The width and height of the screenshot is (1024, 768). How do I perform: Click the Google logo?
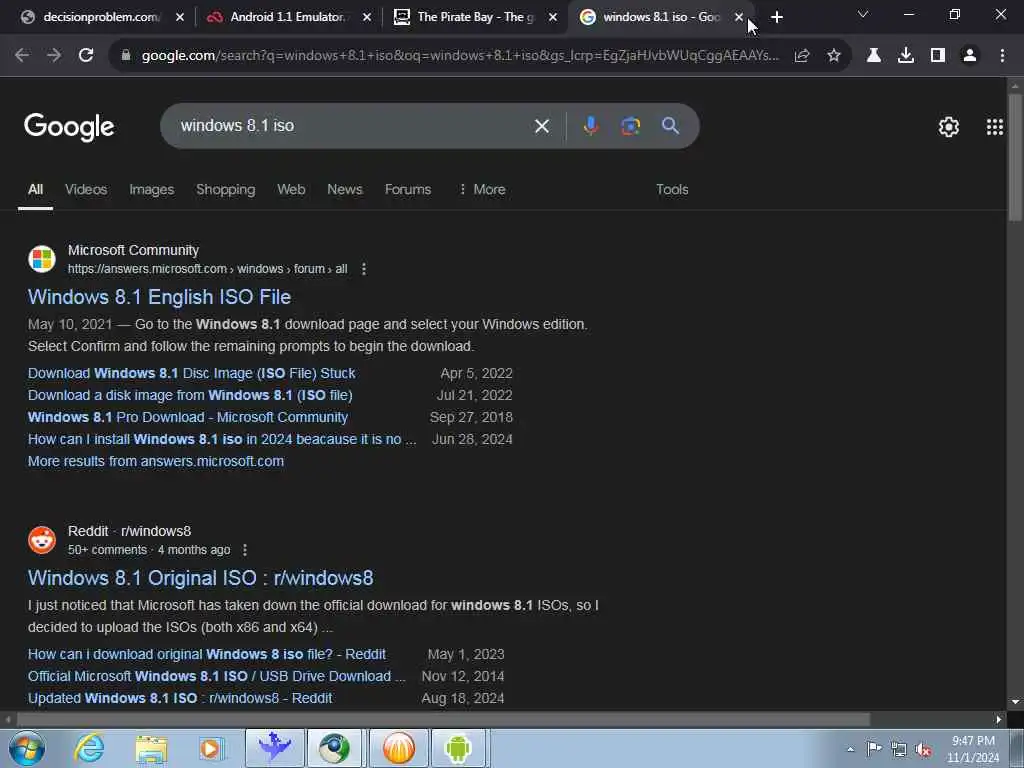[69, 127]
